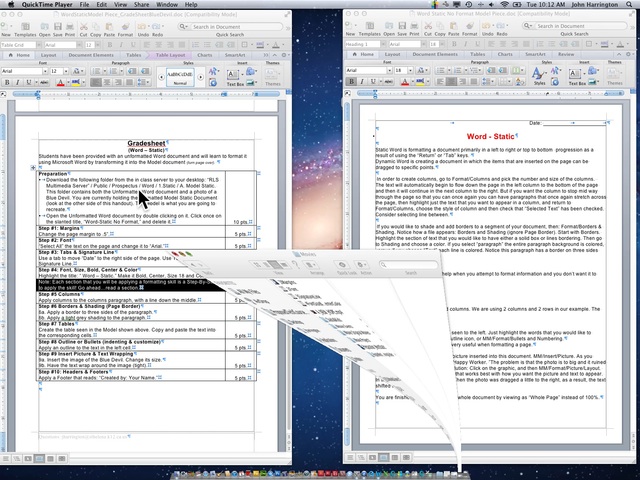Click Cut scissors icon in left Gradesheet window
The image size is (640, 480).
[x=84, y=27]
